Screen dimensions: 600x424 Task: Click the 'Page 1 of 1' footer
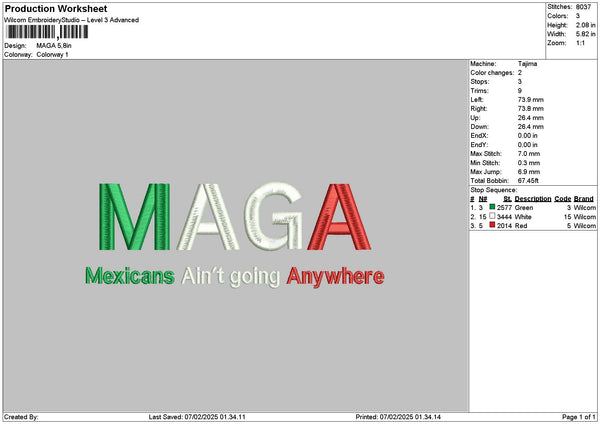[579, 417]
